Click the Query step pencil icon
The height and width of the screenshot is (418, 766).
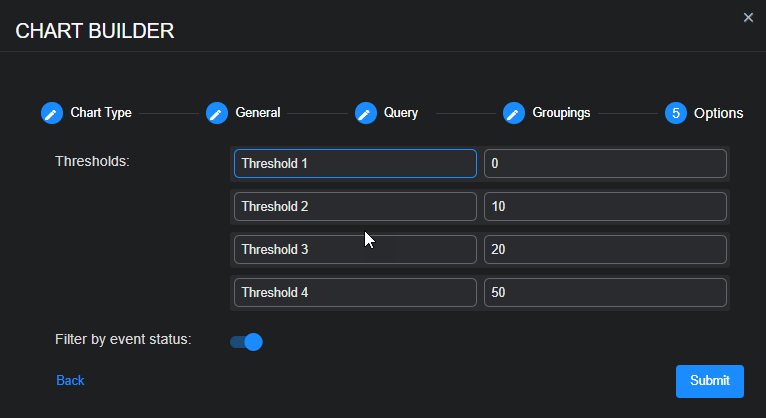point(365,113)
